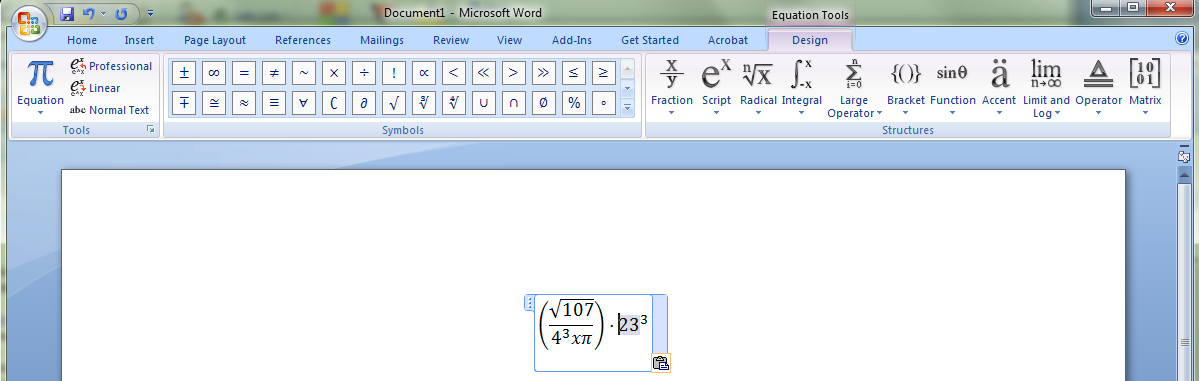This screenshot has height=381, width=1199.
Task: Insert the proportional-to symbol
Action: [424, 73]
